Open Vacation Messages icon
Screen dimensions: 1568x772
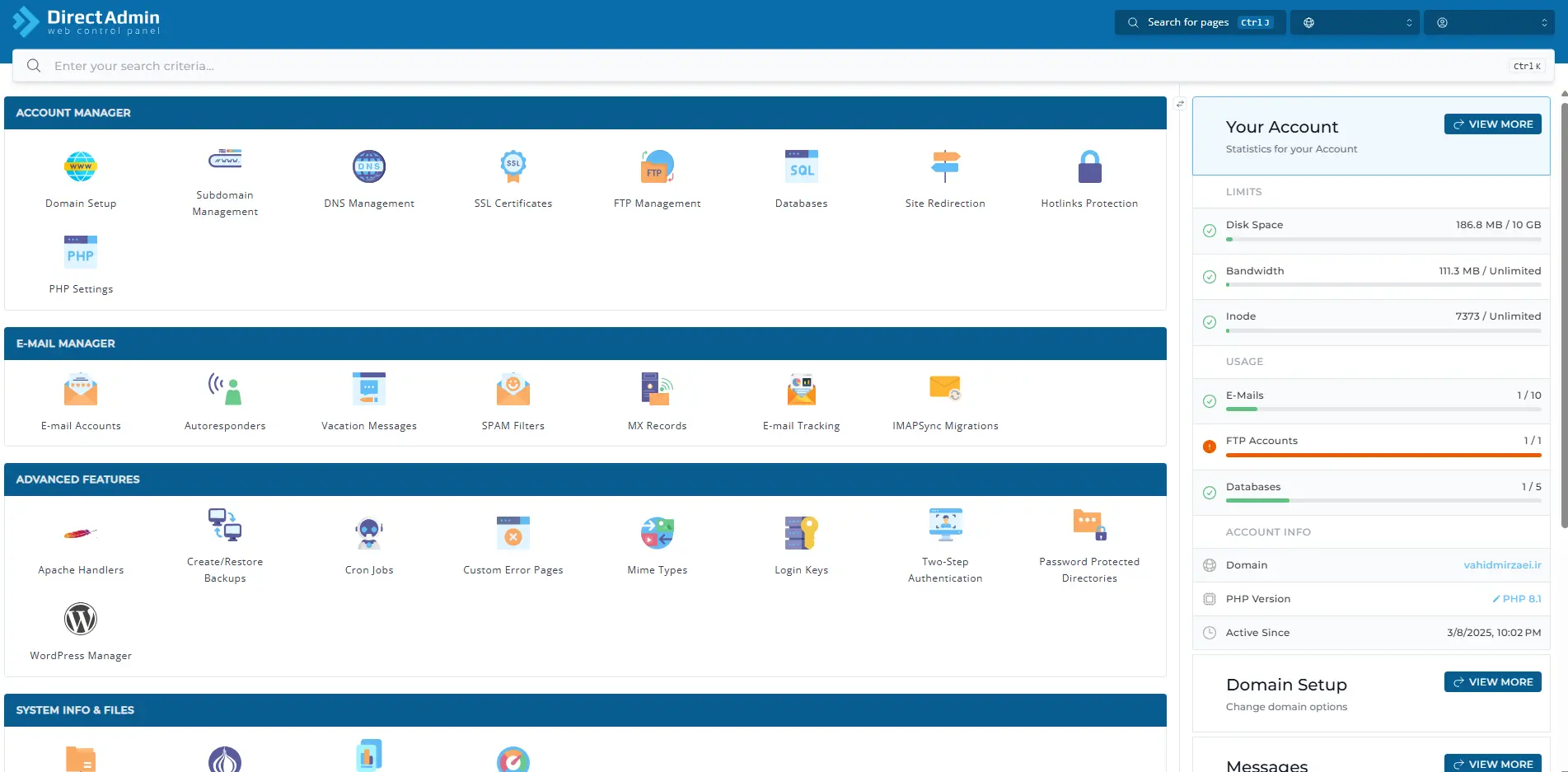tap(369, 389)
